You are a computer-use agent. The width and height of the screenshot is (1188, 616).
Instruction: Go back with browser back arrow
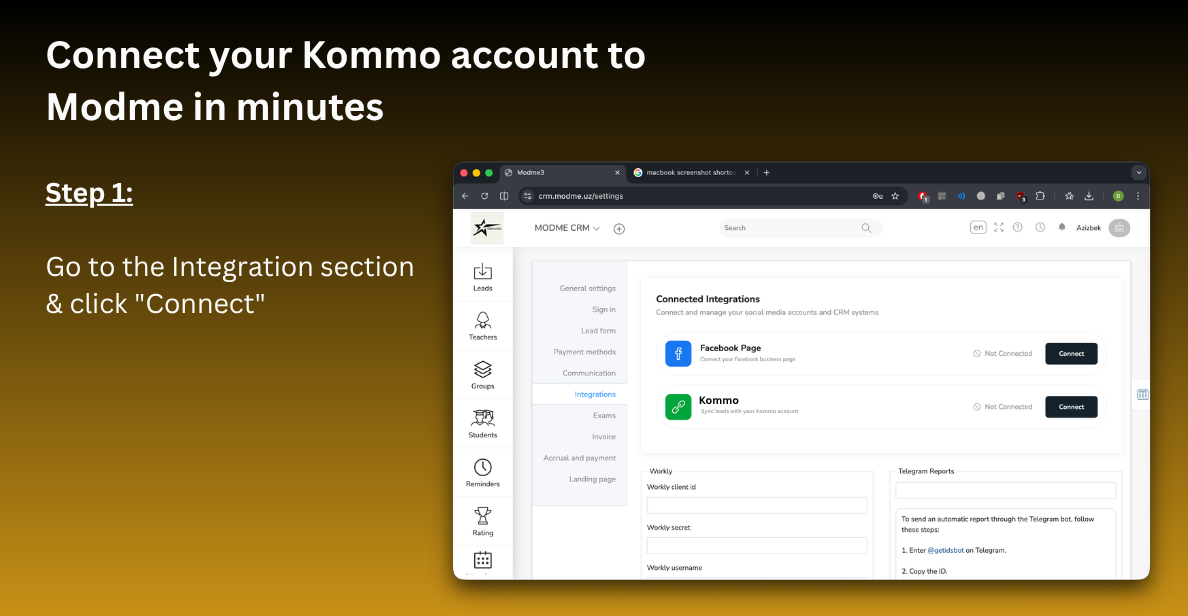coord(465,196)
